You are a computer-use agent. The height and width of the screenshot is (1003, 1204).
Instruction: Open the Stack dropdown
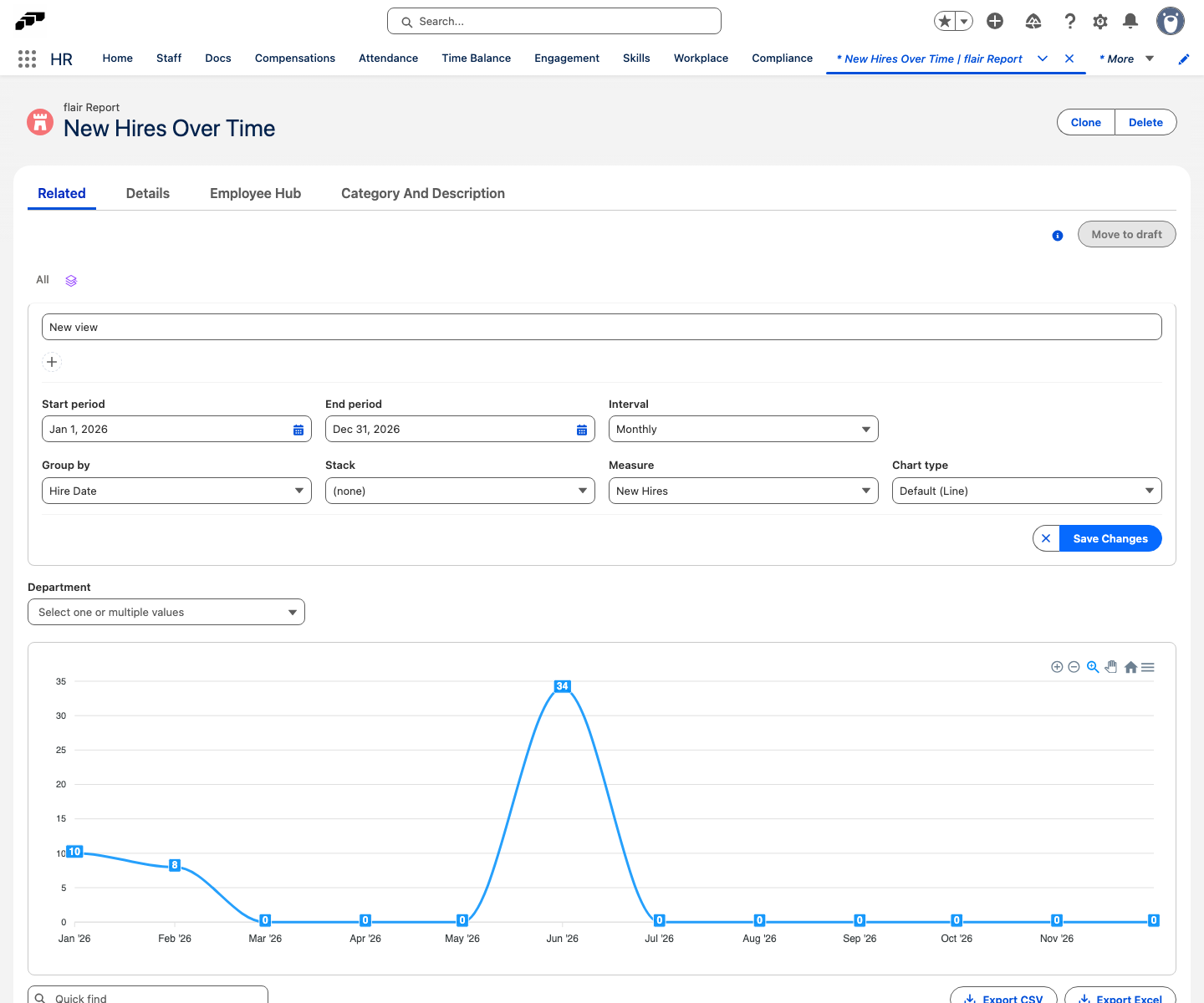[x=460, y=491]
